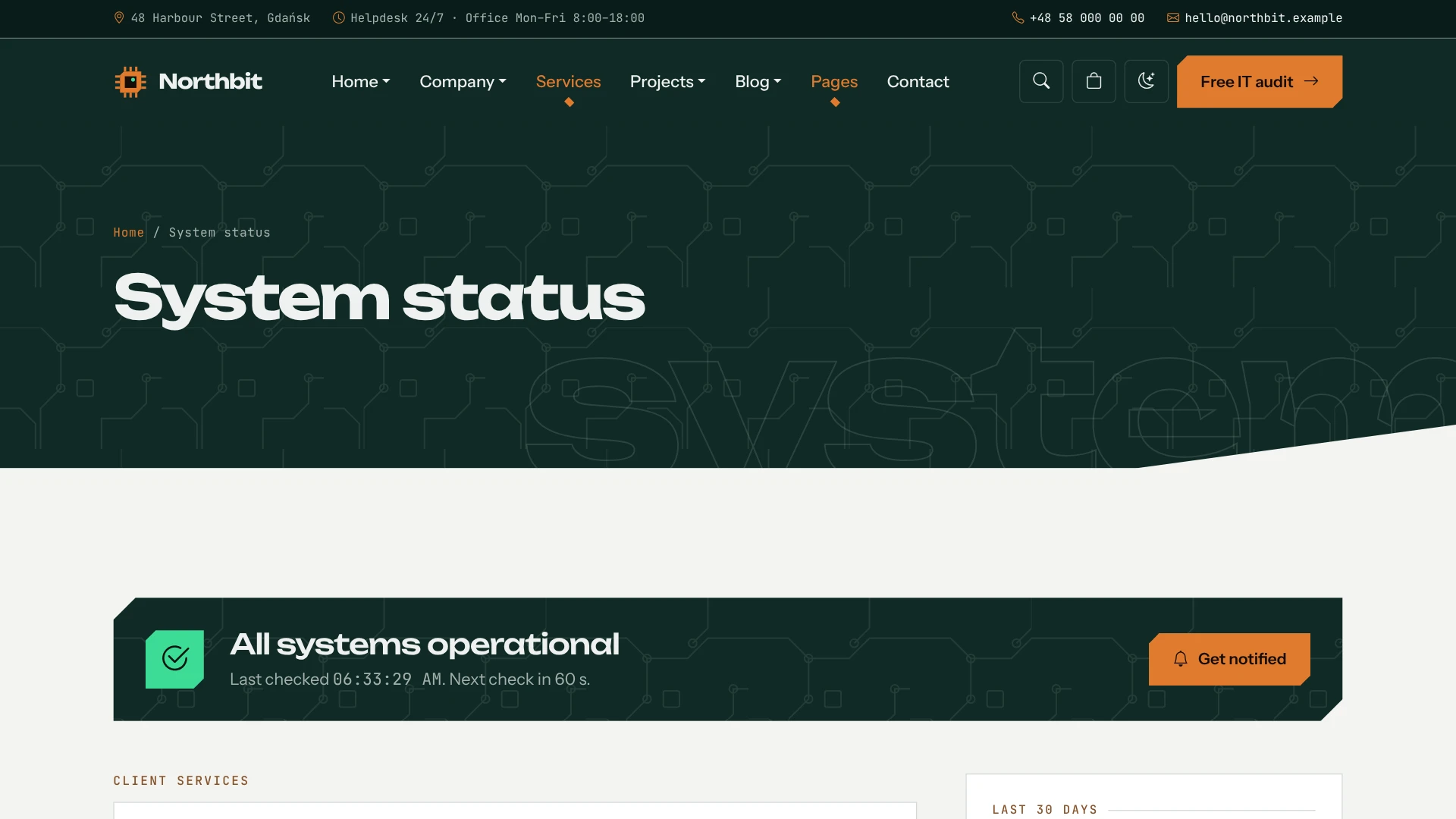Open the search icon in header

[x=1041, y=81]
